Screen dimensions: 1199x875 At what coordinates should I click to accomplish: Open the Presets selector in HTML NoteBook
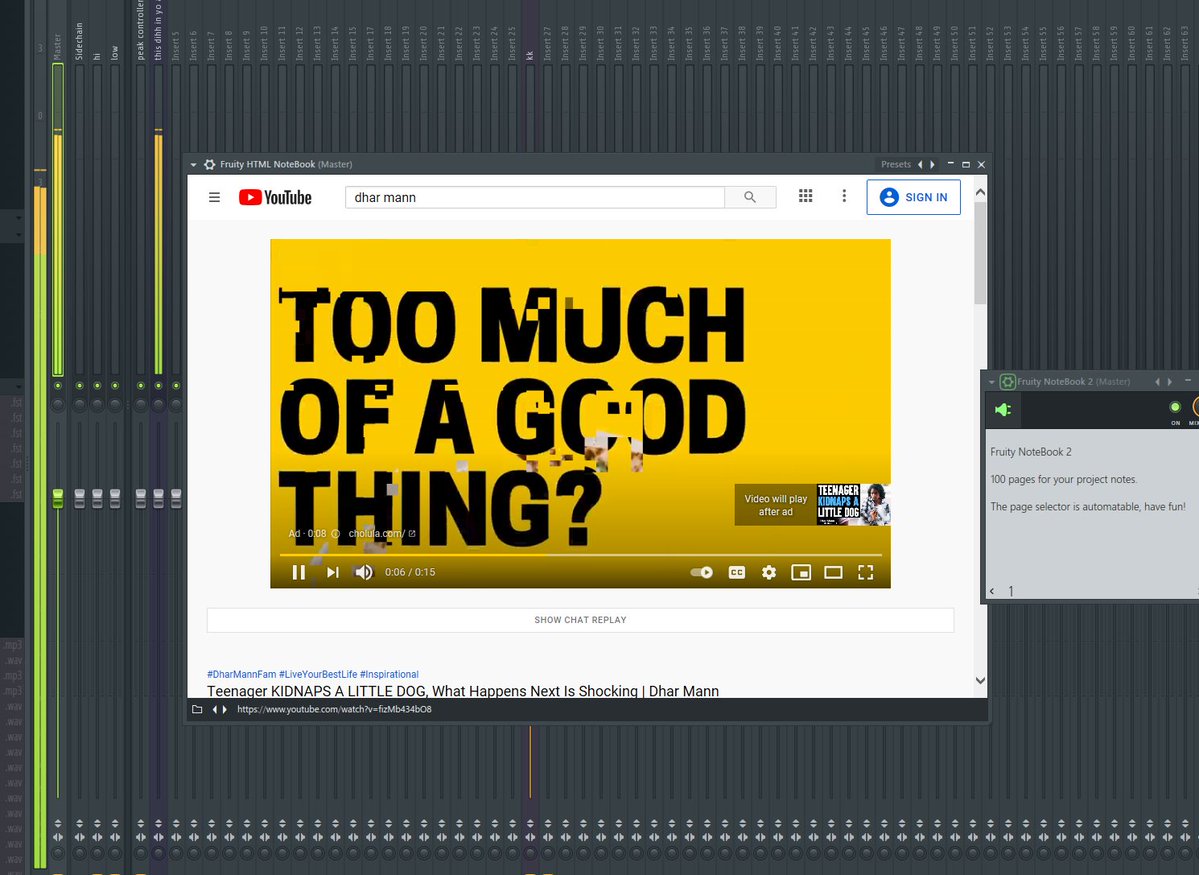895,164
